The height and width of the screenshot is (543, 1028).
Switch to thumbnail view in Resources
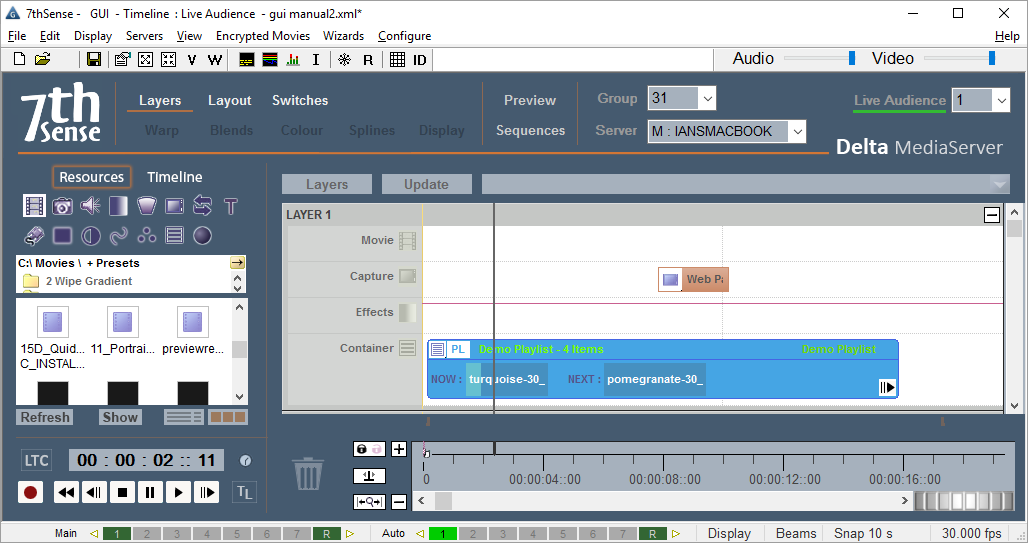click(227, 417)
